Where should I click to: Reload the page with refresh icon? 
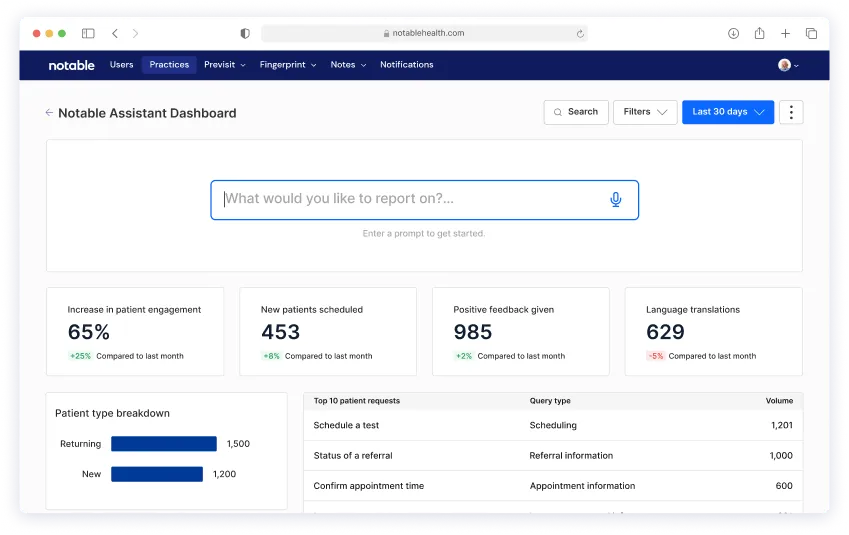pos(580,34)
